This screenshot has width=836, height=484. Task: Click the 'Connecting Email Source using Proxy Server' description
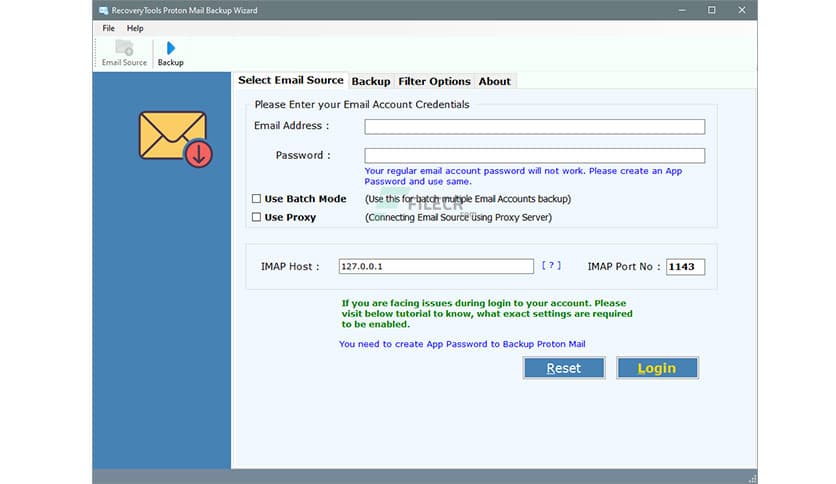pyautogui.click(x=459, y=217)
